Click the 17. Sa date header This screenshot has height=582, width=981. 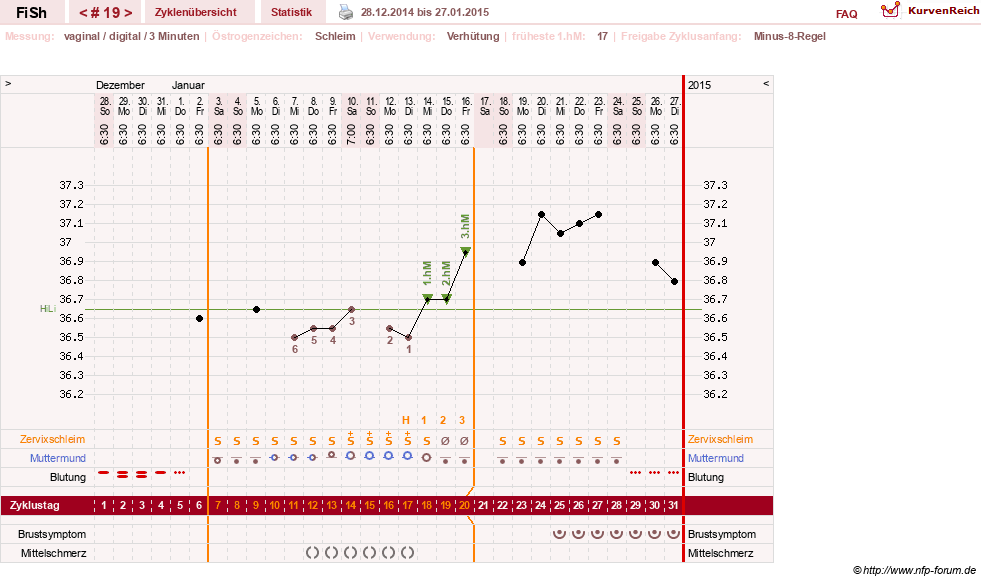coord(485,106)
